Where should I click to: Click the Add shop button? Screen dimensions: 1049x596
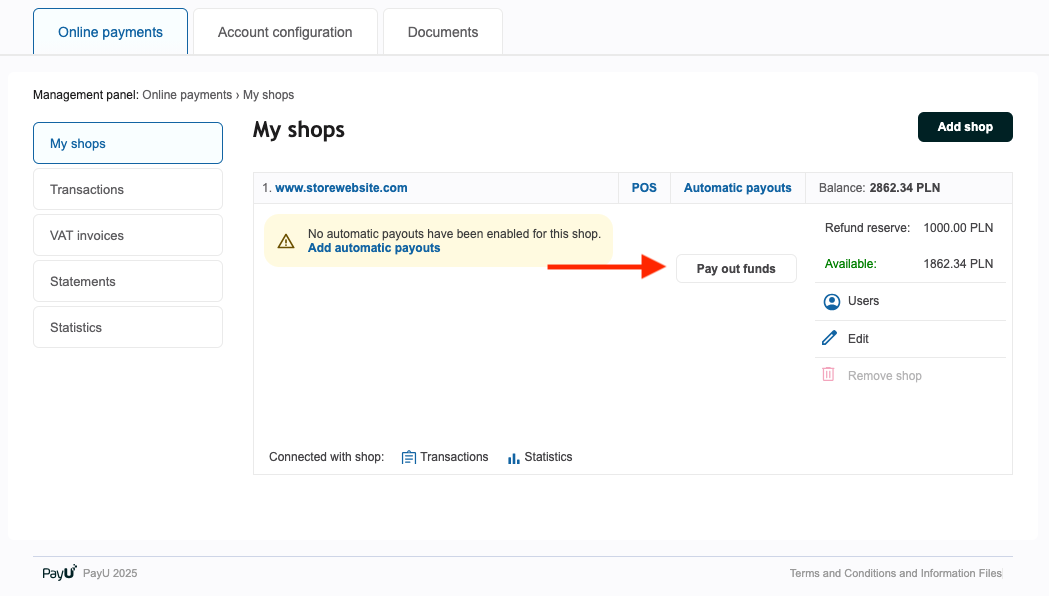tap(964, 127)
